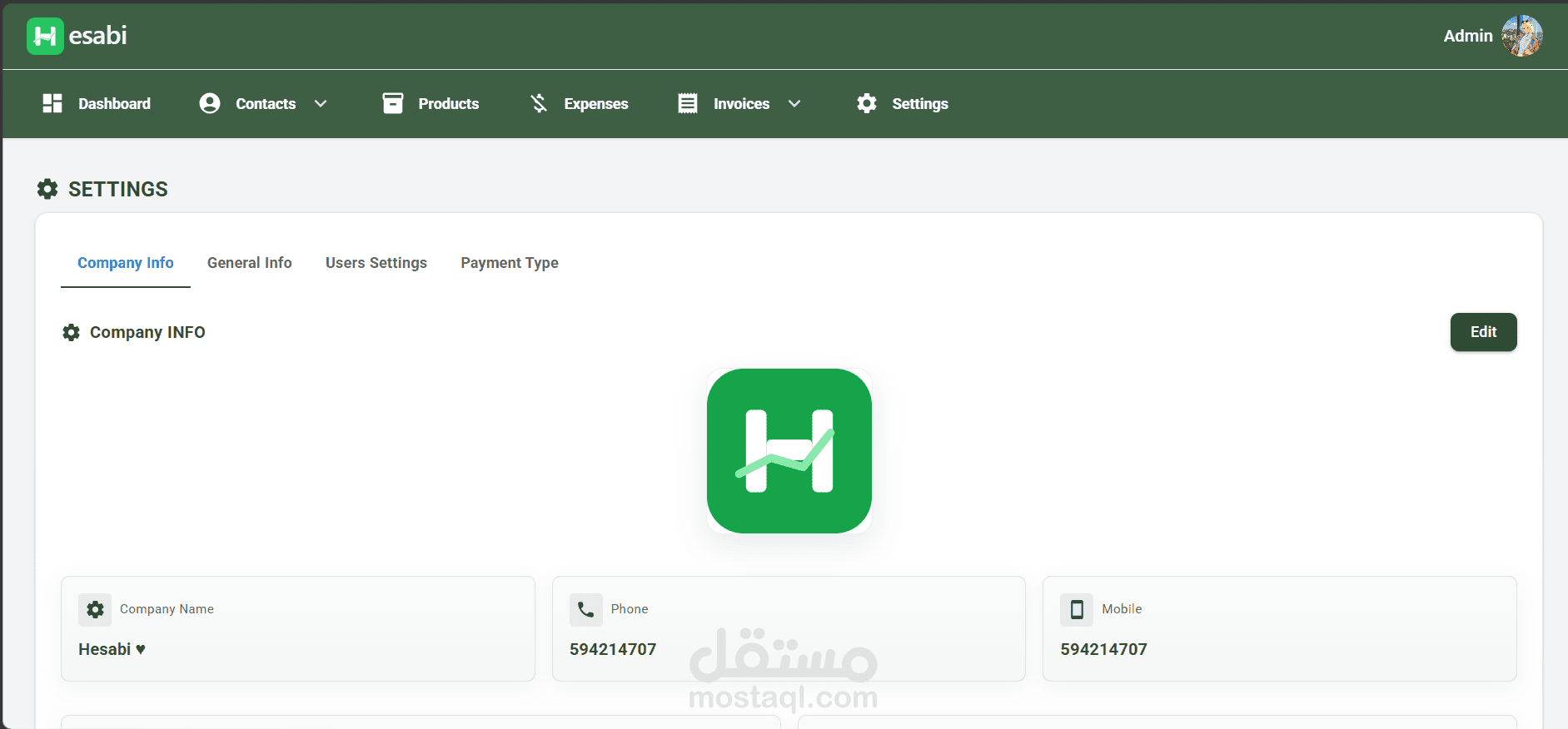Open the Contacts menu item
This screenshot has width=1568, height=729.
[266, 103]
